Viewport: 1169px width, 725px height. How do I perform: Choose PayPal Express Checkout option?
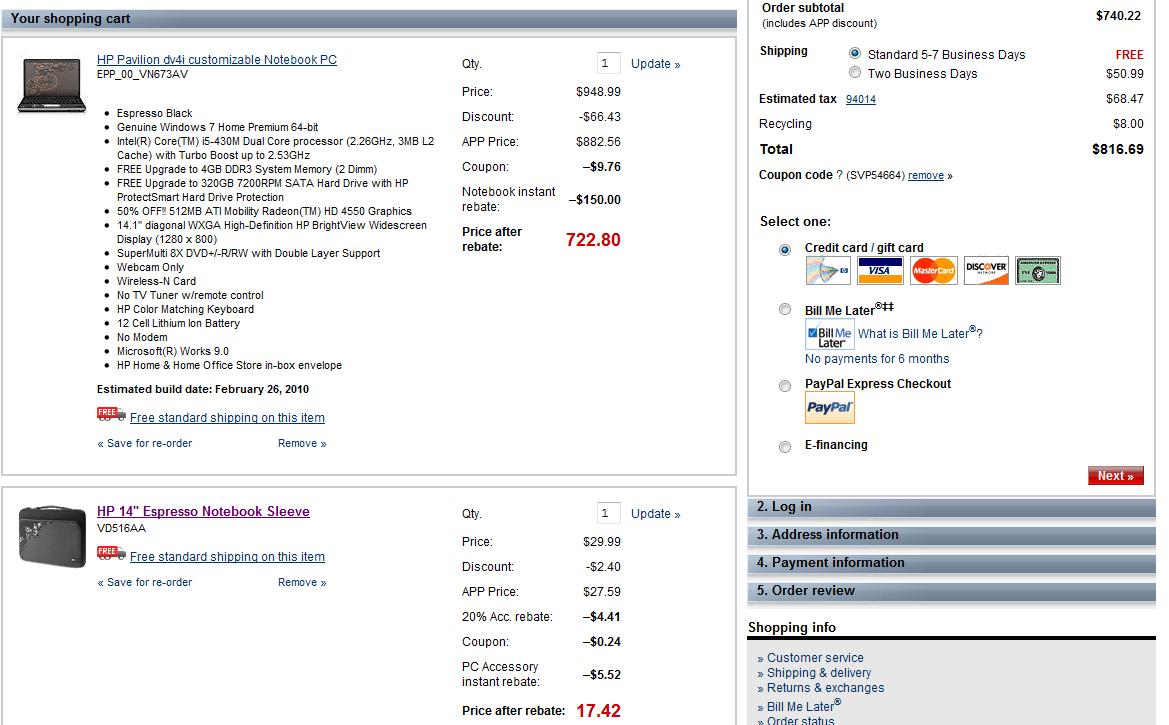click(785, 386)
